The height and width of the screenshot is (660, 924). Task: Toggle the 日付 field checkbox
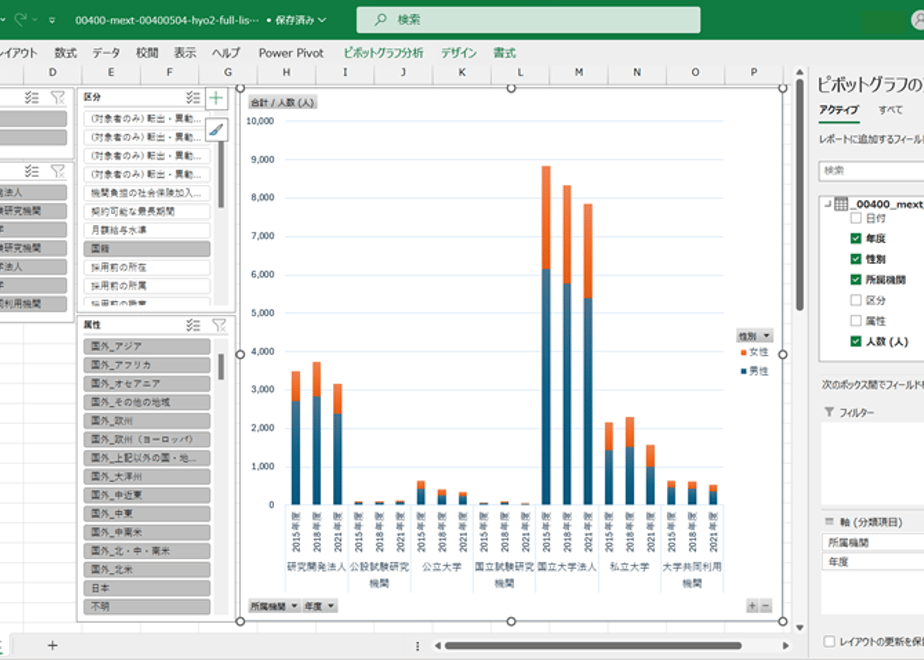point(856,218)
